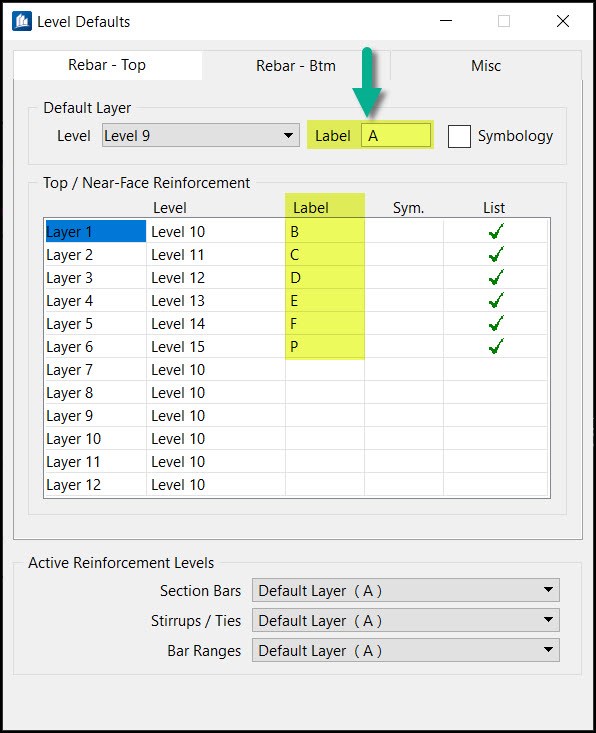This screenshot has height=733, width=596.
Task: Expand the Section Bars dropdown
Action: coord(406,590)
